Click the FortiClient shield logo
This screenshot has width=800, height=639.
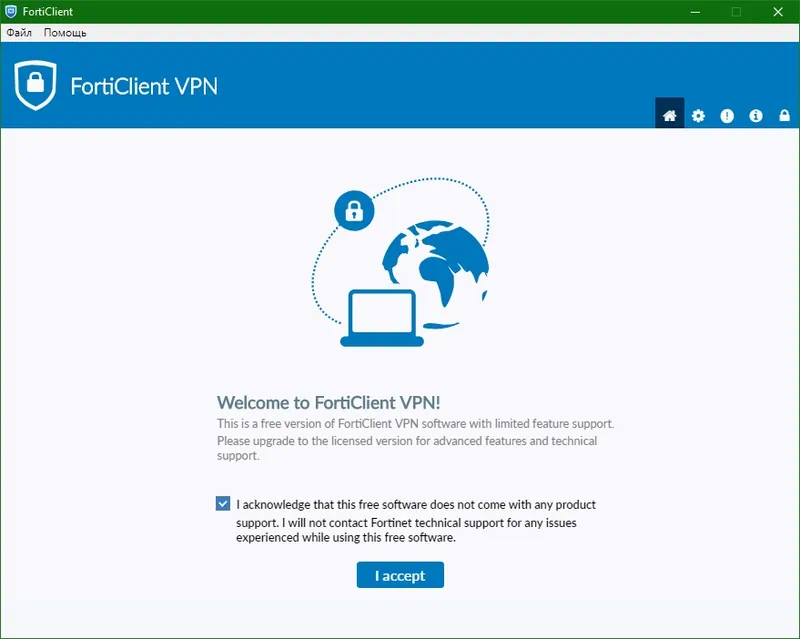(x=36, y=87)
